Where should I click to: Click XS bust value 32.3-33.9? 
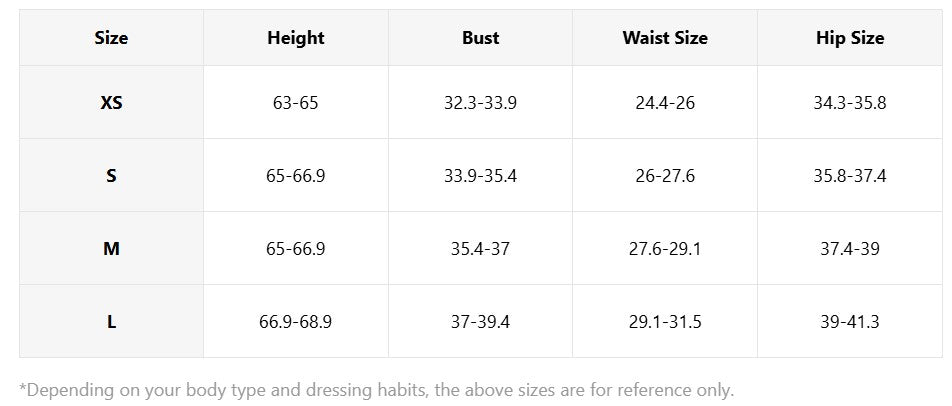click(x=480, y=102)
